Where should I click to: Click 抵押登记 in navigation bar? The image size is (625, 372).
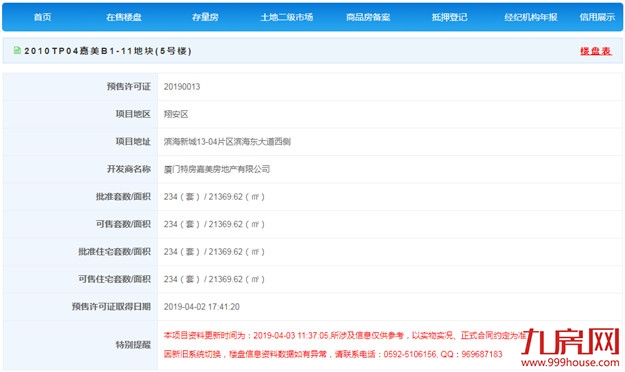(449, 17)
